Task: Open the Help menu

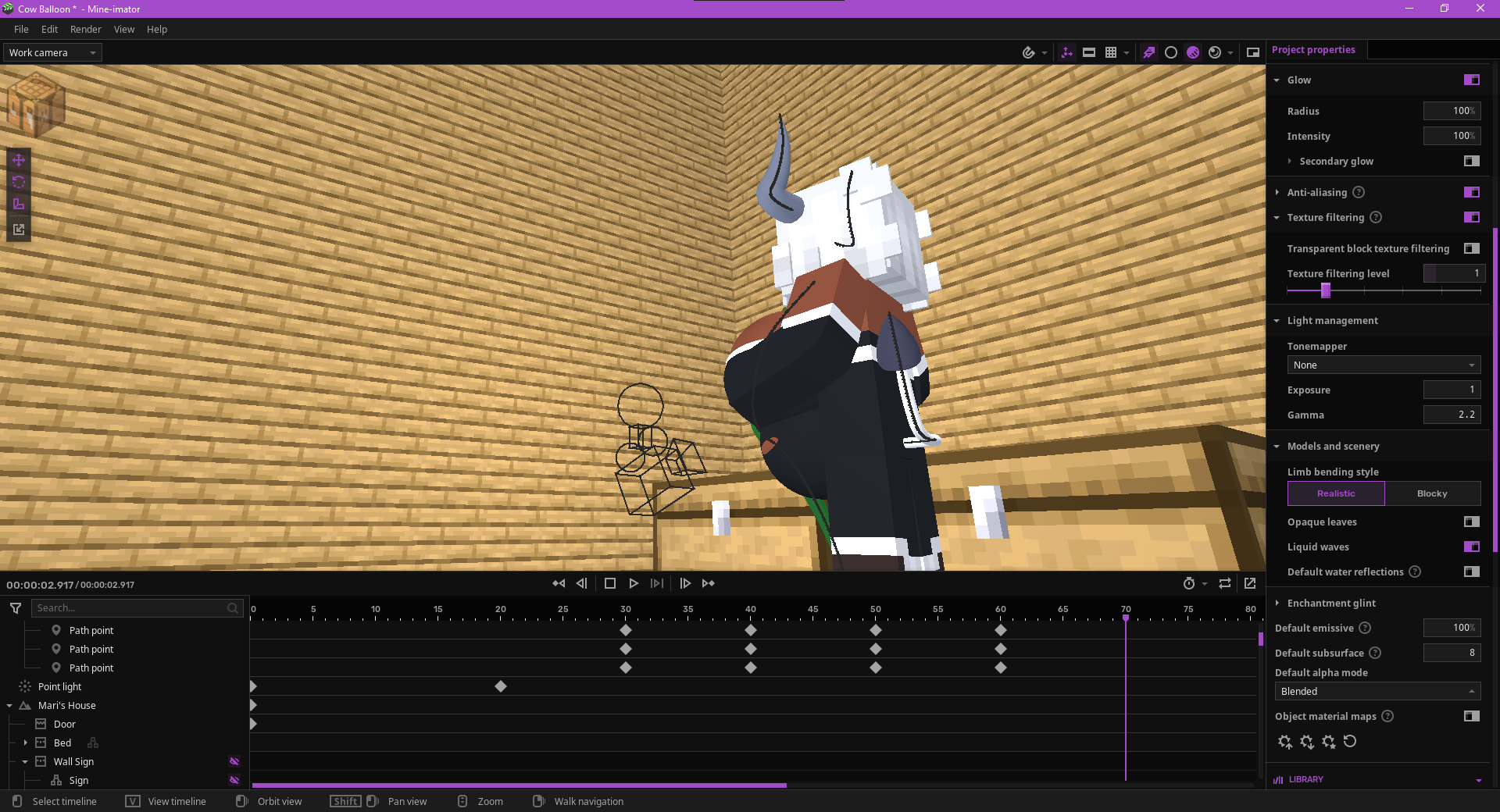Action: [x=156, y=29]
